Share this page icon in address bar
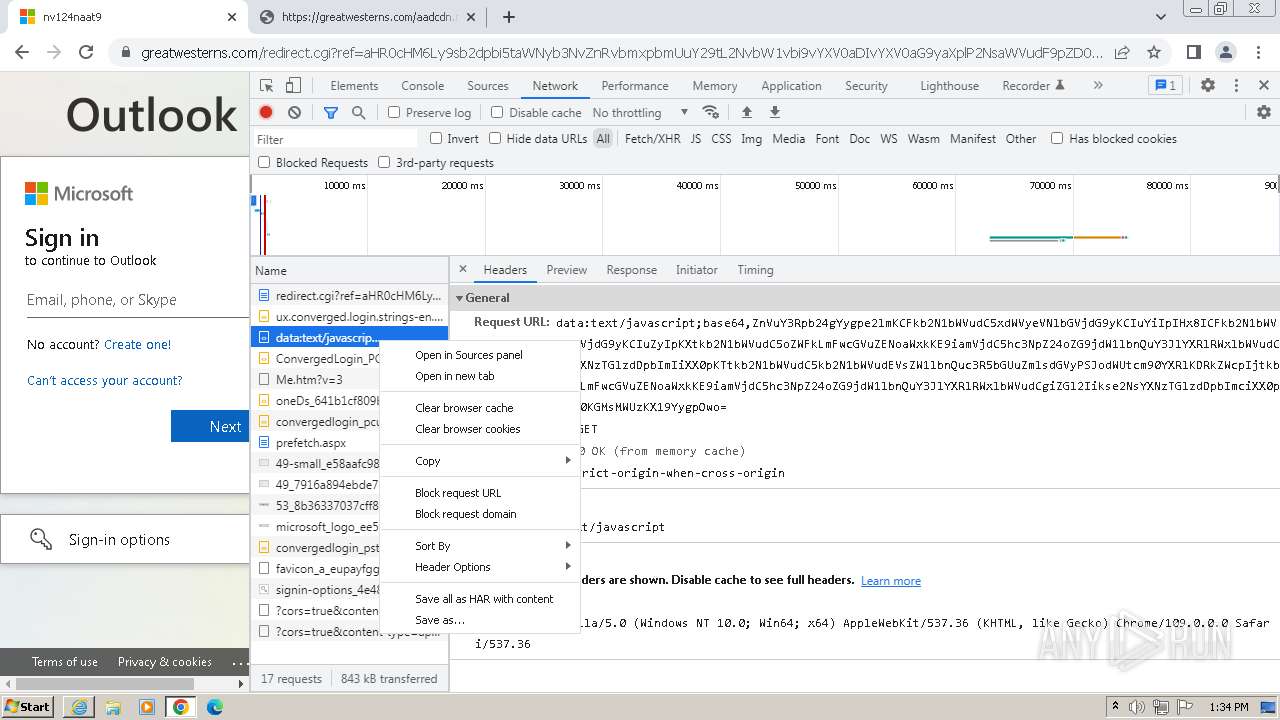This screenshot has height=720, width=1280. (x=1122, y=52)
